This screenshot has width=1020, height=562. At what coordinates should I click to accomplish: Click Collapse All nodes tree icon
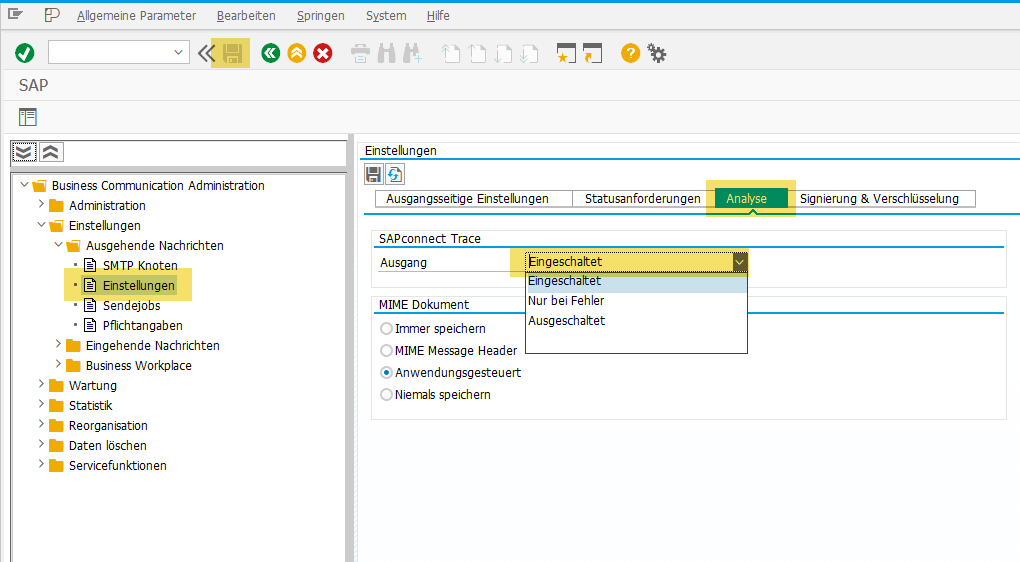[51, 152]
